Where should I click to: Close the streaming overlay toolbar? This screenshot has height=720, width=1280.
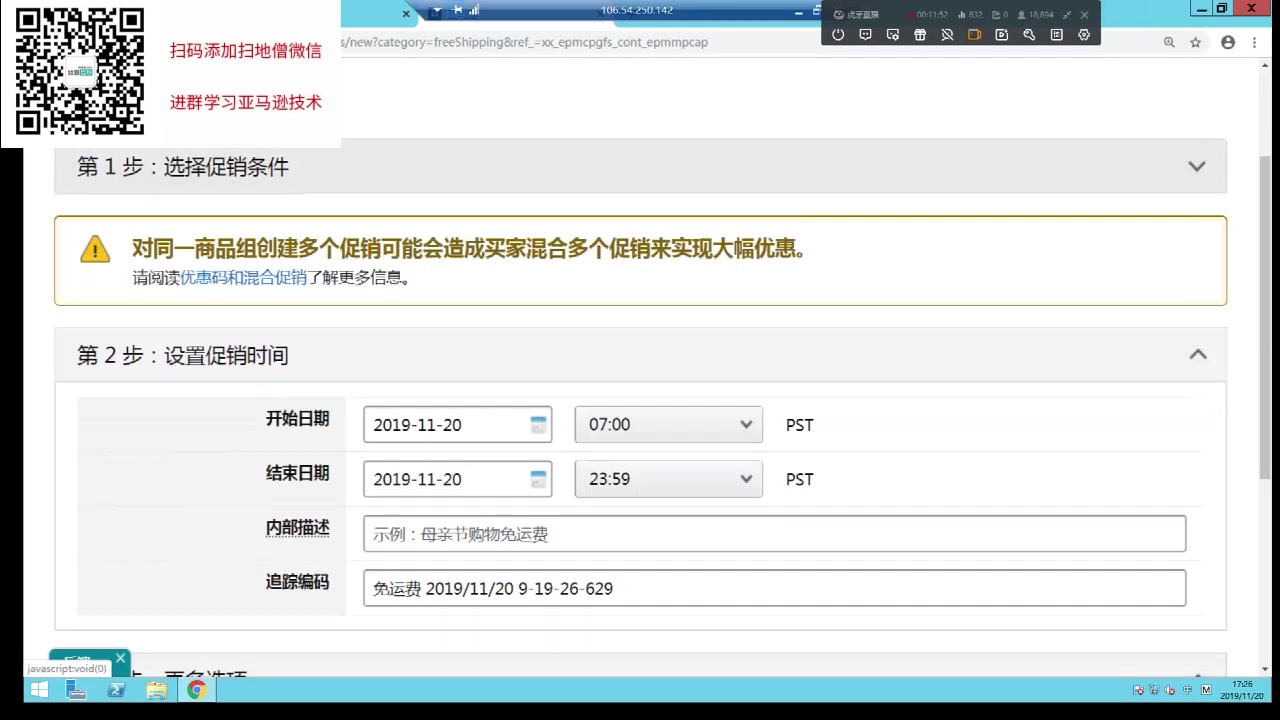pos(1084,15)
